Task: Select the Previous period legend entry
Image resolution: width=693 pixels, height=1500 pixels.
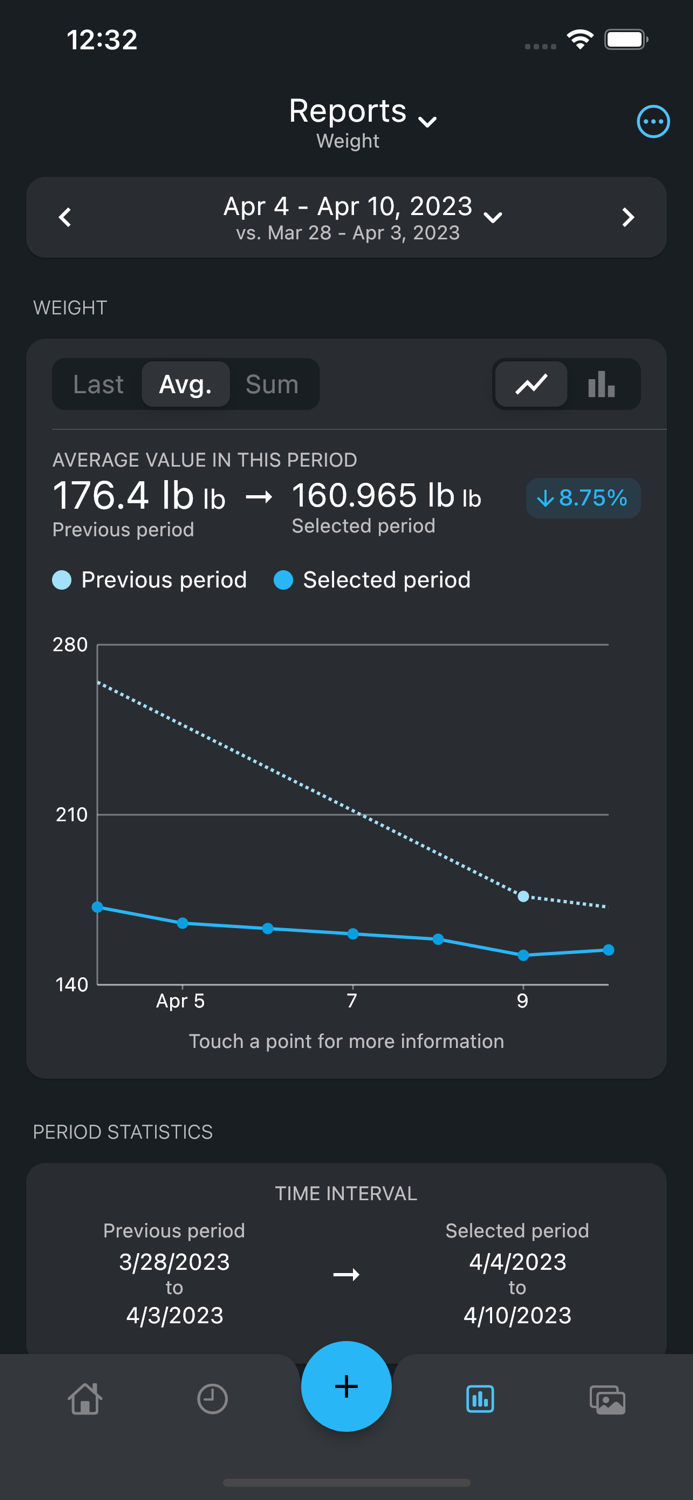Action: [148, 580]
